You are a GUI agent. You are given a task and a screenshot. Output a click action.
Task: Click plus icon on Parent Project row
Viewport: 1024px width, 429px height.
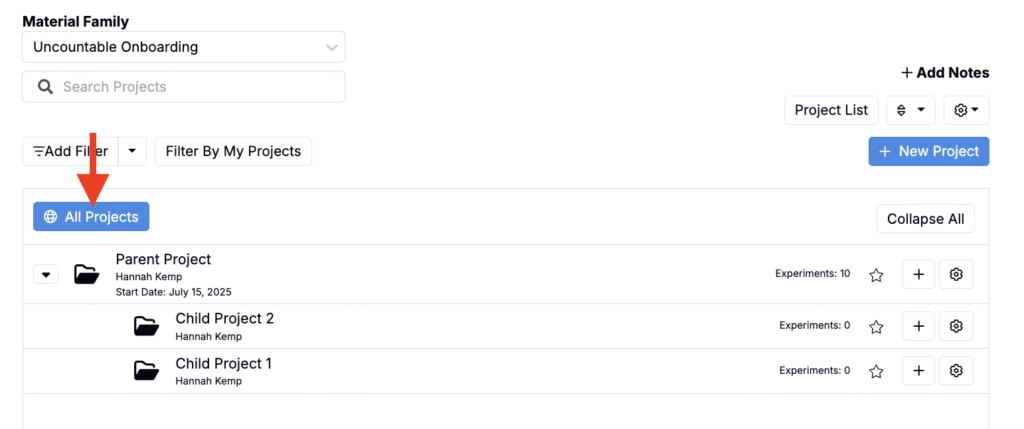coord(918,275)
